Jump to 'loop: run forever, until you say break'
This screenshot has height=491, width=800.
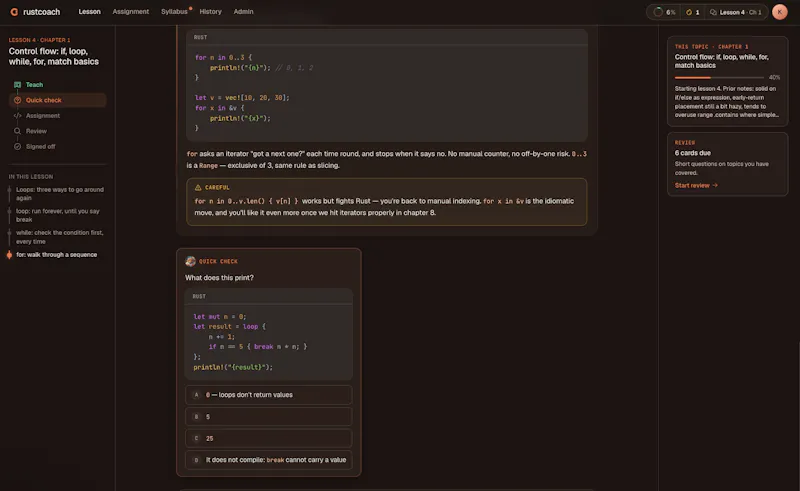click(x=58, y=215)
